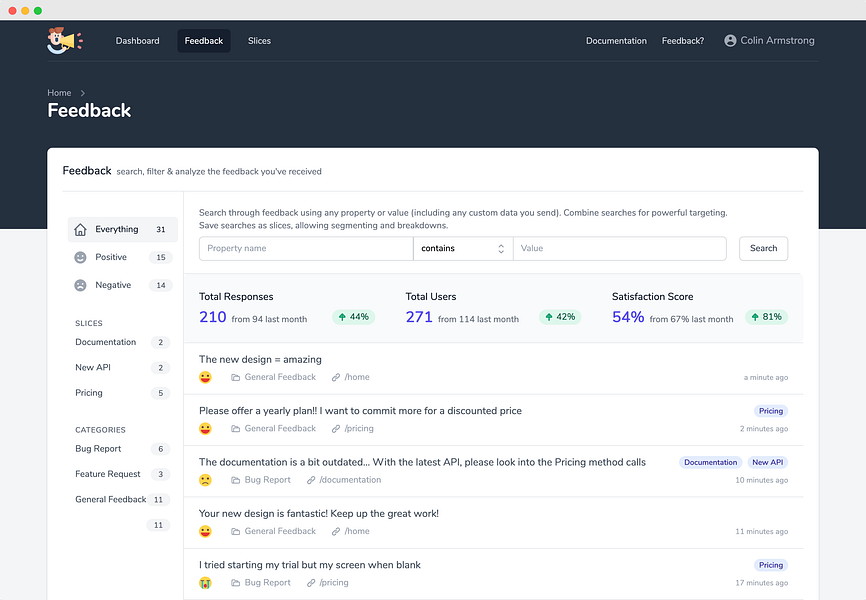Viewport: 866px width, 600px height.
Task: Click the Value input field
Action: coord(619,248)
